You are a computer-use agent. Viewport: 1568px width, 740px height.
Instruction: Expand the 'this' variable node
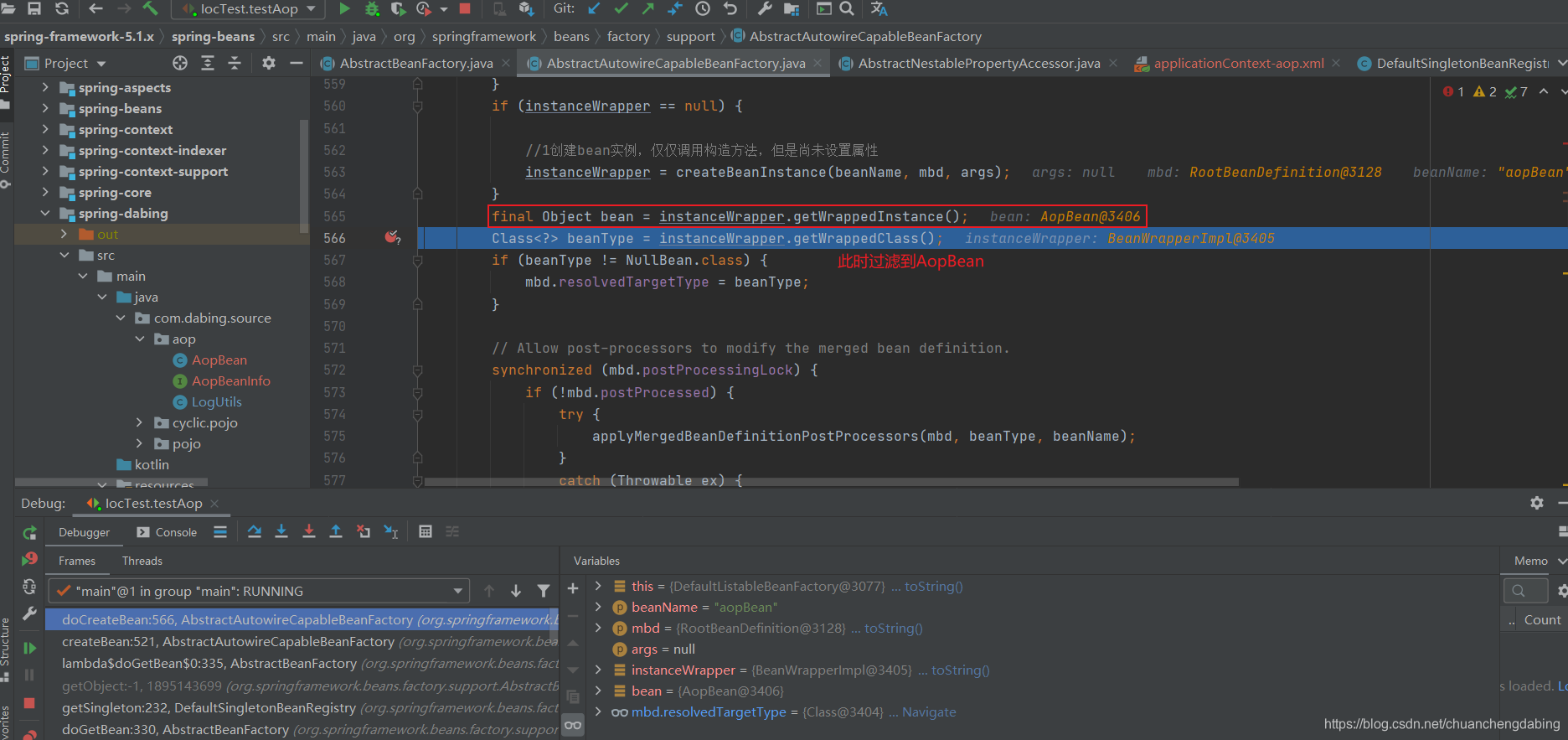[x=598, y=586]
